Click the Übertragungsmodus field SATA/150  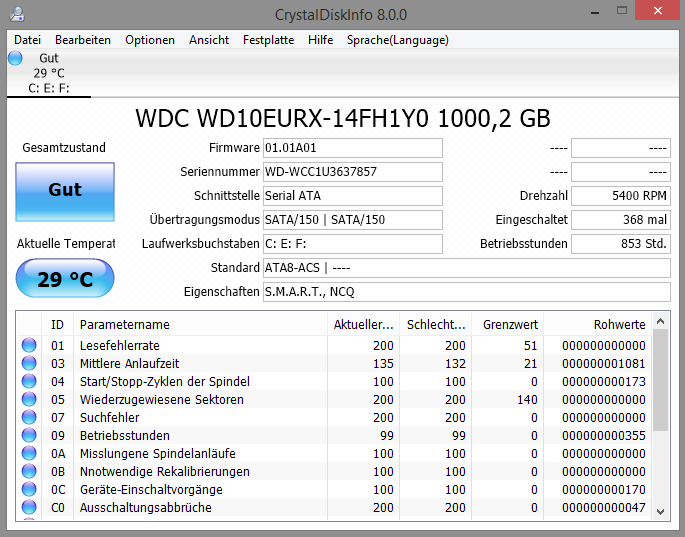tap(353, 220)
